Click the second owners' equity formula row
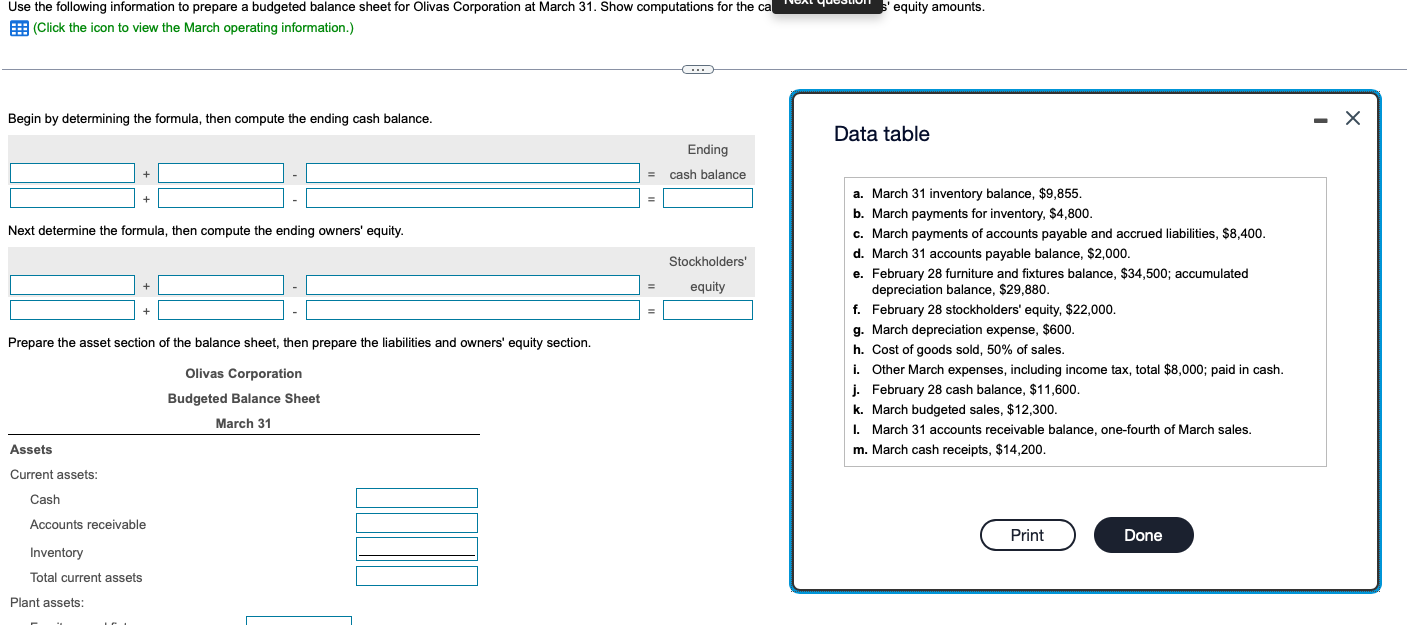Image resolution: width=1407 pixels, height=625 pixels. pos(71,309)
